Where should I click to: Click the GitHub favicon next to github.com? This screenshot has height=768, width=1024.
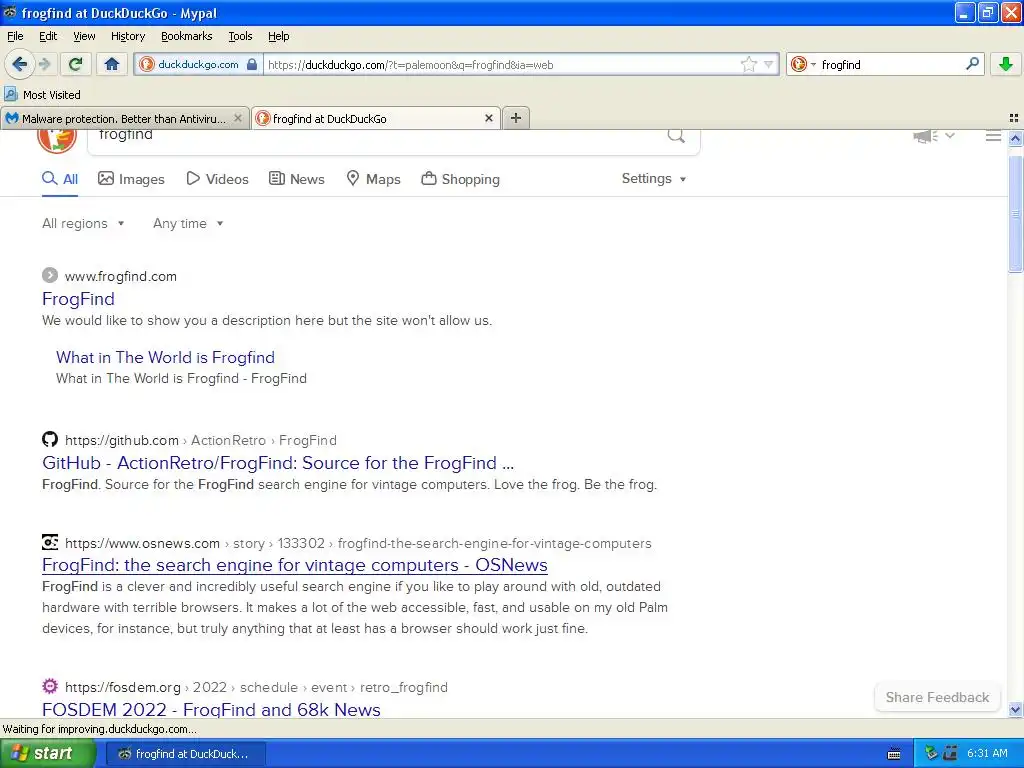coord(50,440)
